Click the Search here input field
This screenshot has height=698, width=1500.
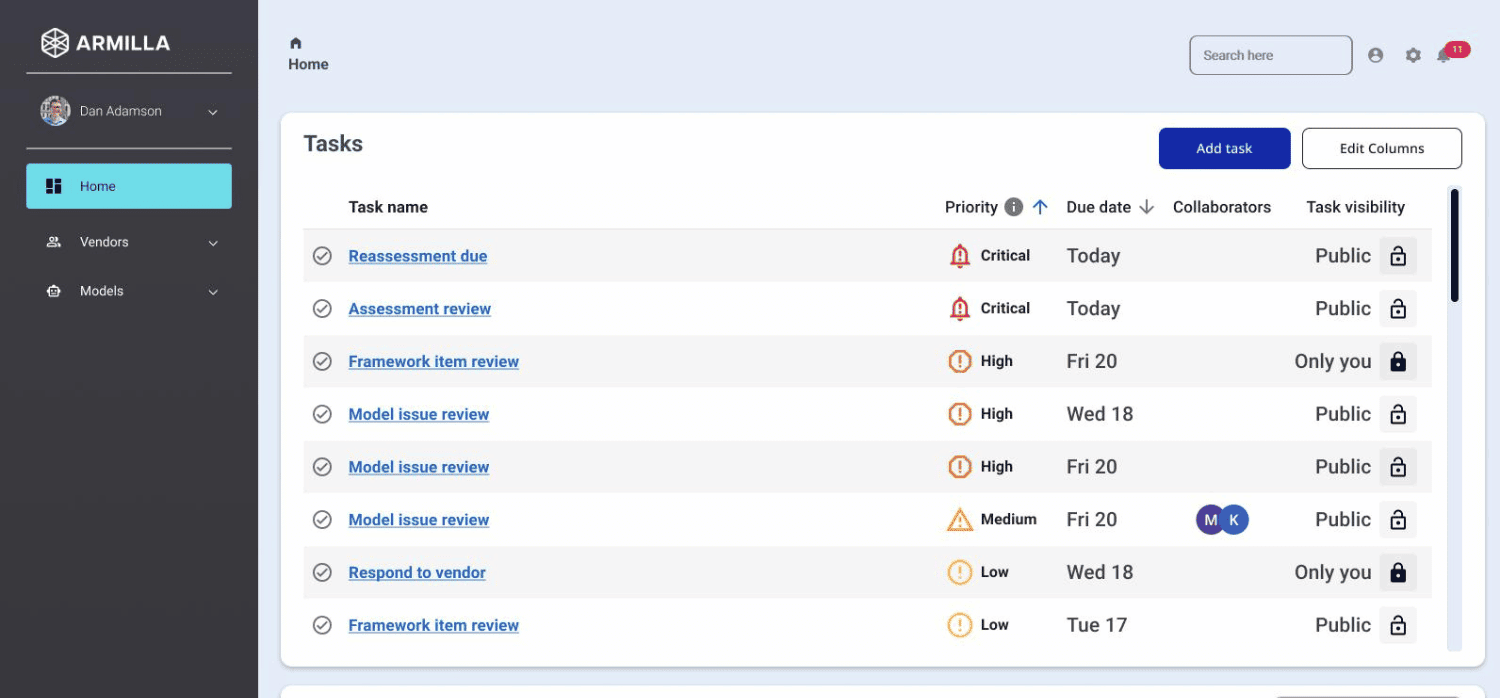(1270, 56)
